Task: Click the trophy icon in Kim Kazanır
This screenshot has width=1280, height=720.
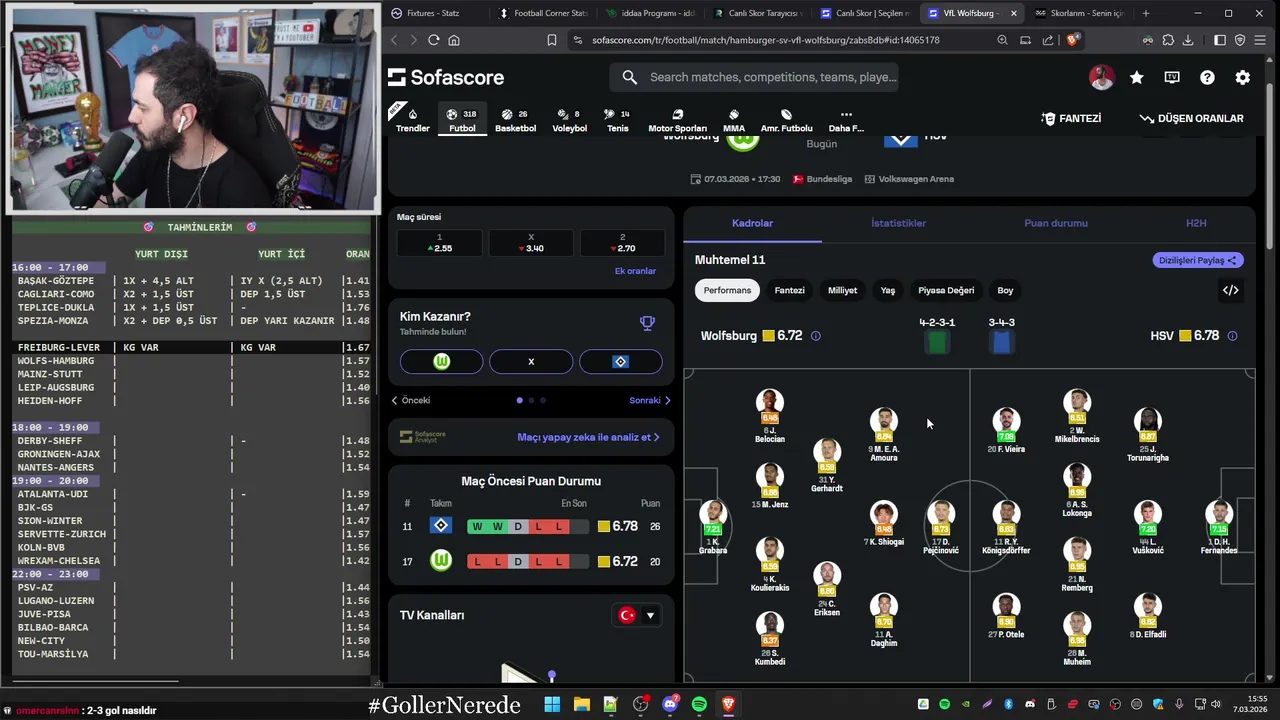Action: tap(647, 323)
